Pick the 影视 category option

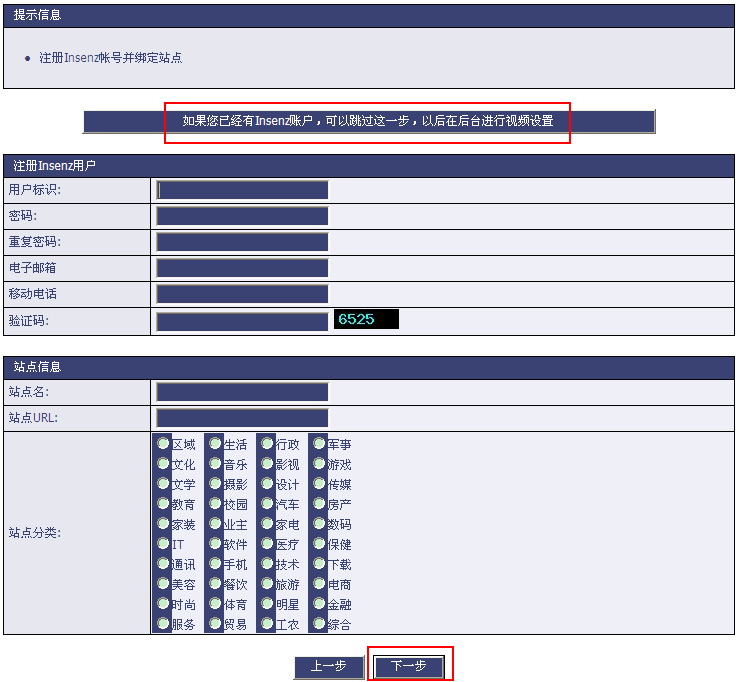point(267,464)
